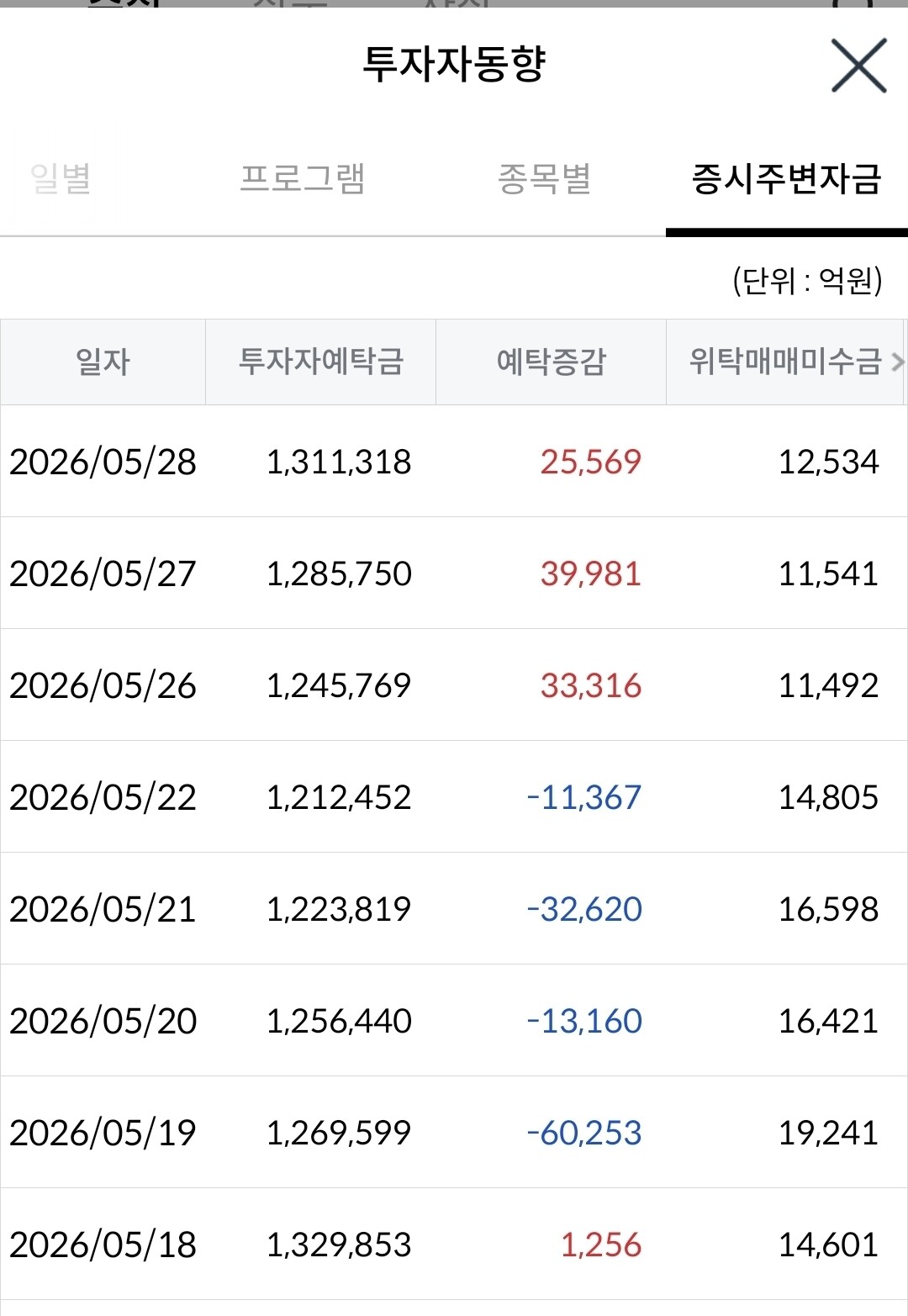Click the 단위 : 억원 unit label

[807, 281]
